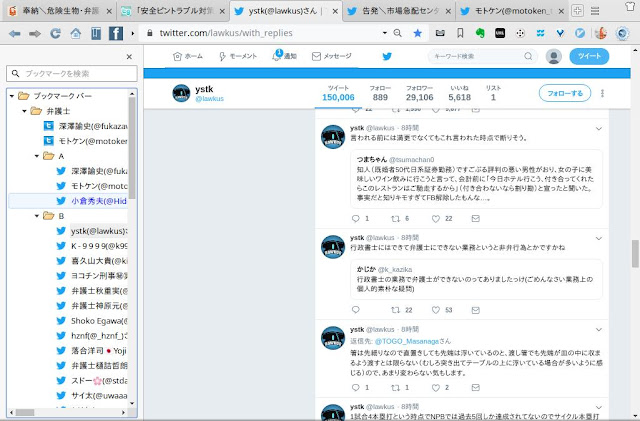Collapse folder B in bookmarks tree

37,216
